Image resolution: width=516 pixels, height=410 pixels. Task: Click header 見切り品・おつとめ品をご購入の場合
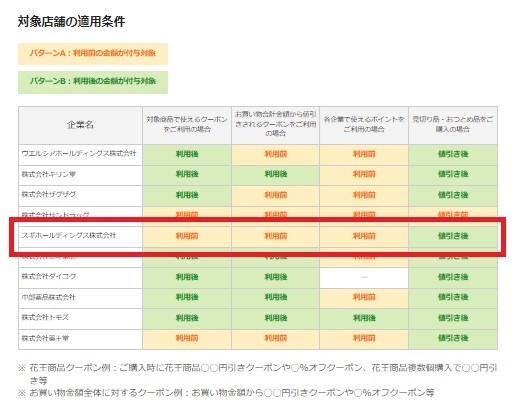[453, 124]
